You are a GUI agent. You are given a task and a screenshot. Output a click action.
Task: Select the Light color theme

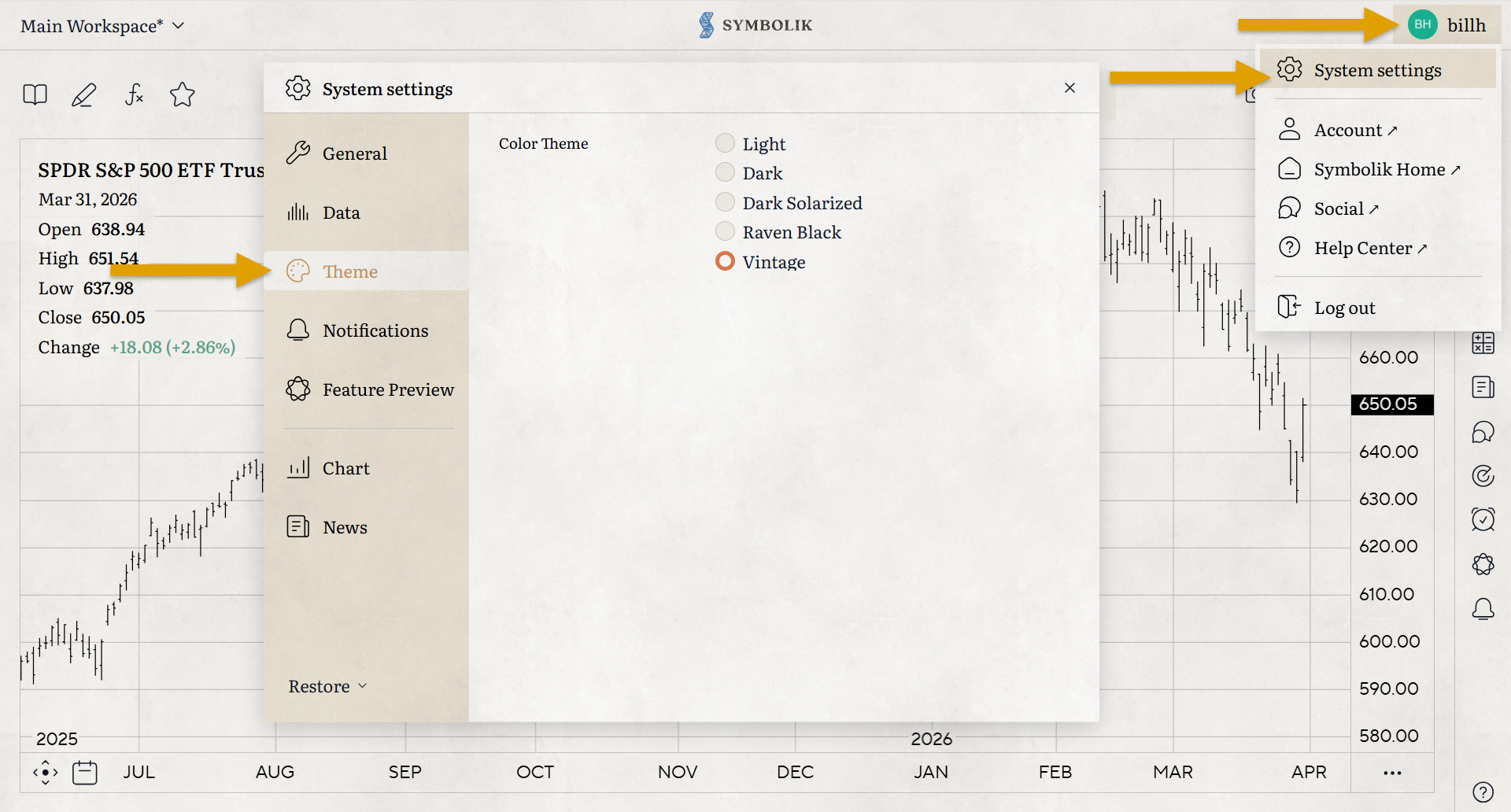pos(725,143)
